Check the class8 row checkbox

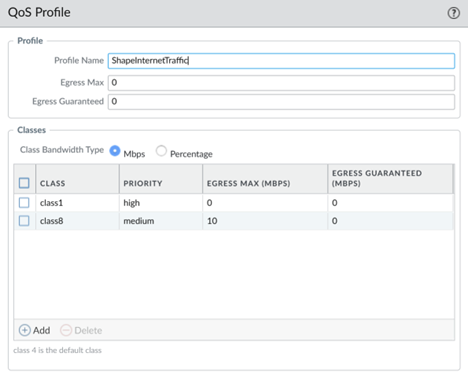pyautogui.click(x=24, y=221)
